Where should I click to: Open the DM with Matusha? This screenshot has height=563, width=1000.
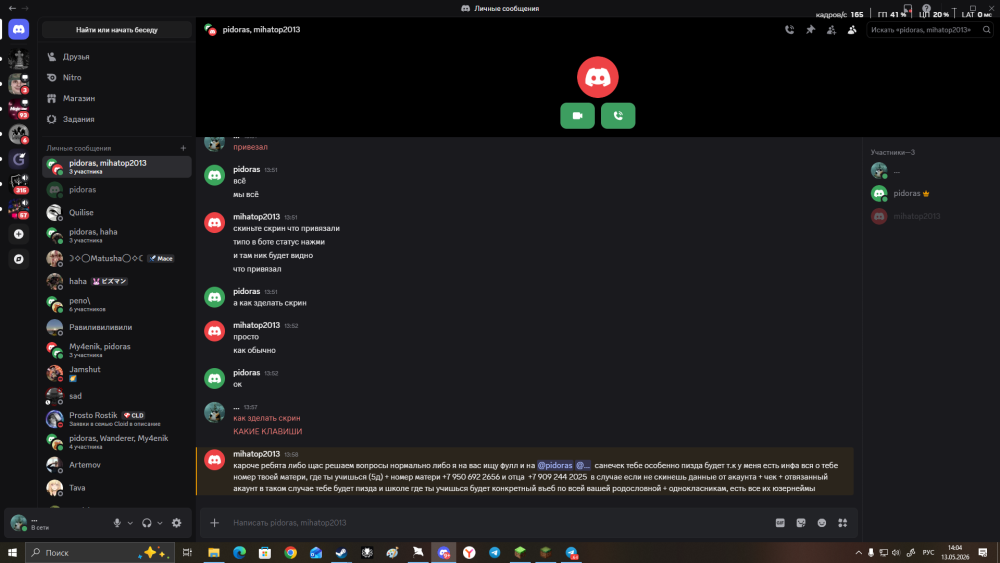(117, 258)
